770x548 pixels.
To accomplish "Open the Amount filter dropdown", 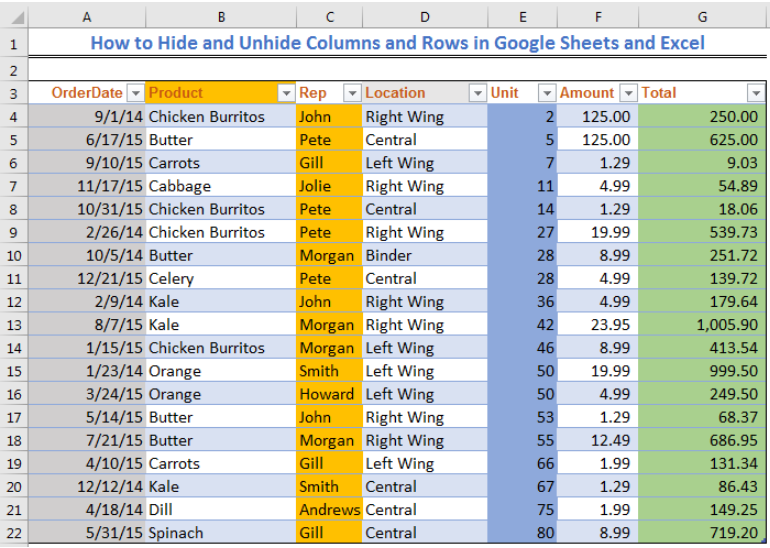I will [629, 93].
